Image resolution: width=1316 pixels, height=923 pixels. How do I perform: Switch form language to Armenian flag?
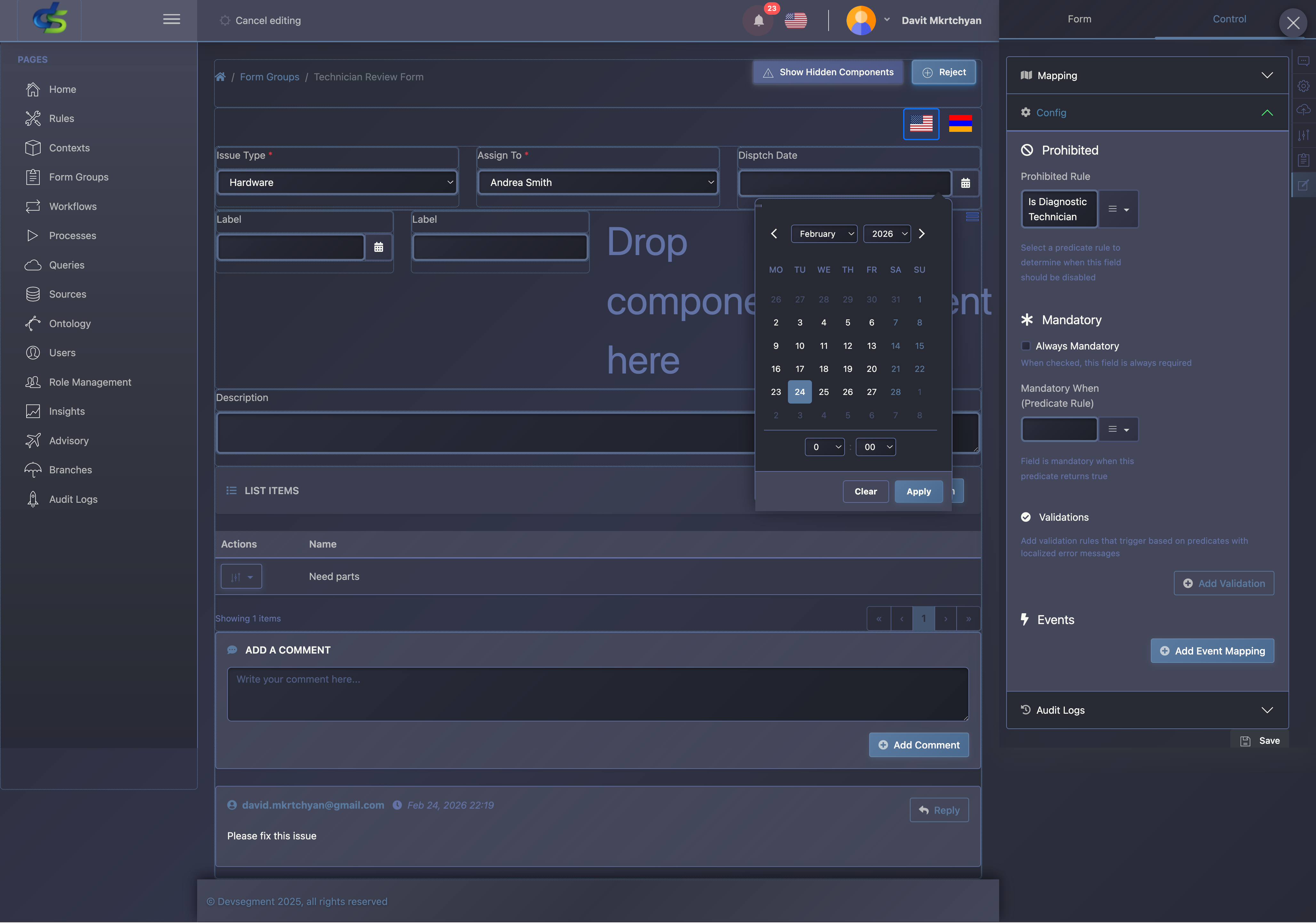pos(961,124)
